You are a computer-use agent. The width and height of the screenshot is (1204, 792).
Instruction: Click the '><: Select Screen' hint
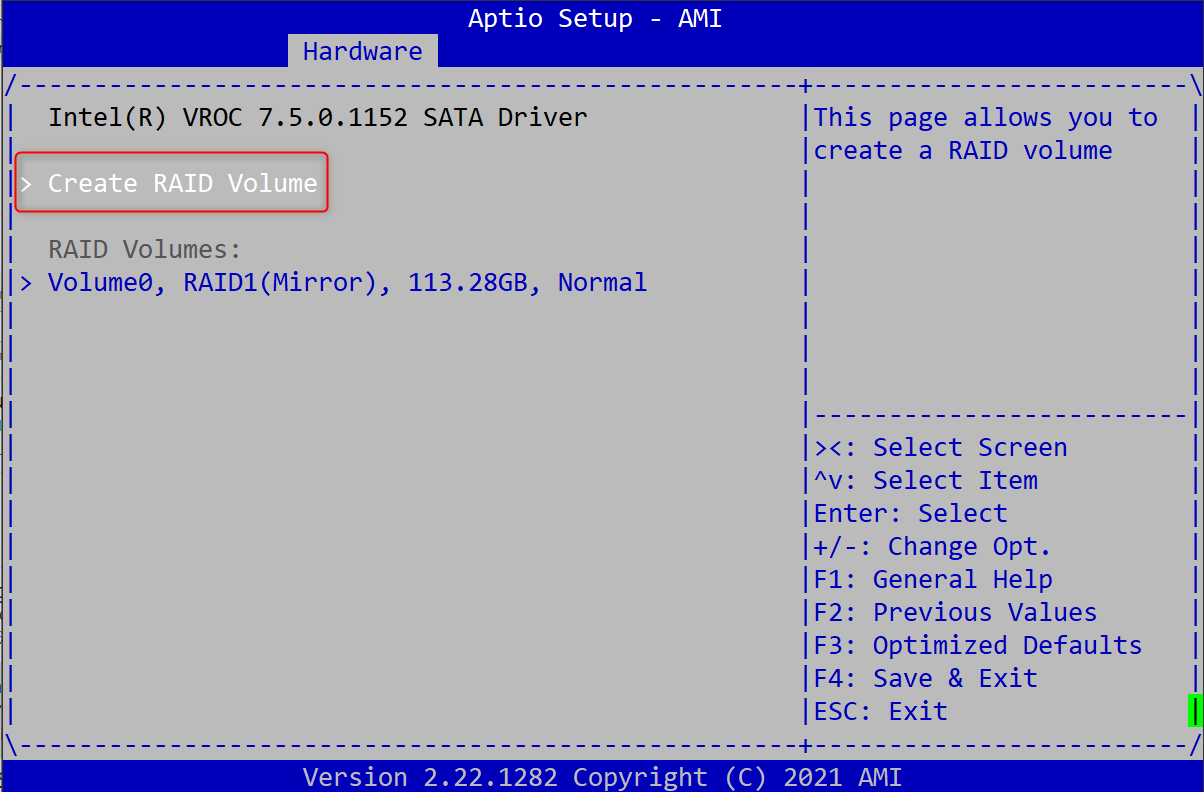(940, 447)
